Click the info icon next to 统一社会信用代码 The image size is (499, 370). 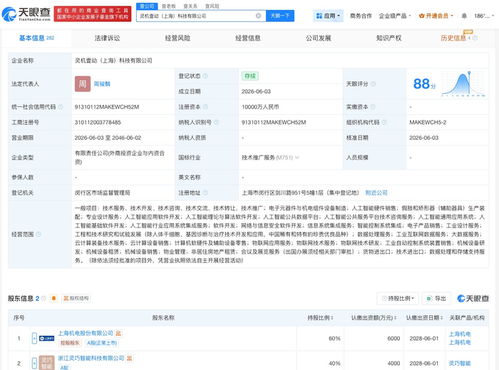(x=61, y=107)
